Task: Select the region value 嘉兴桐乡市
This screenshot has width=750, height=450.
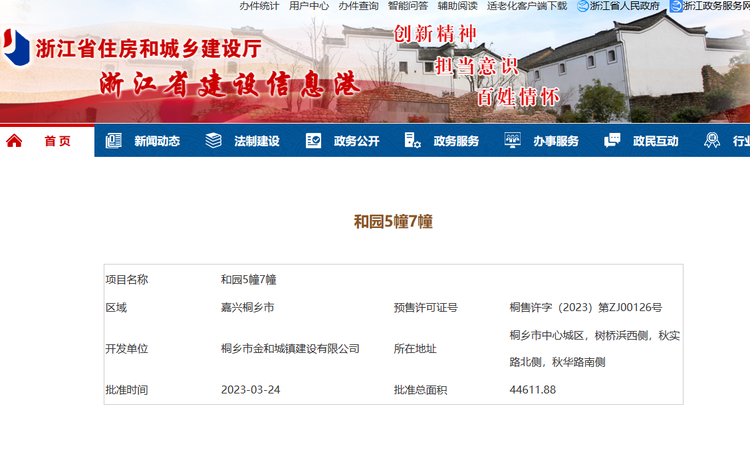Action: (x=248, y=307)
